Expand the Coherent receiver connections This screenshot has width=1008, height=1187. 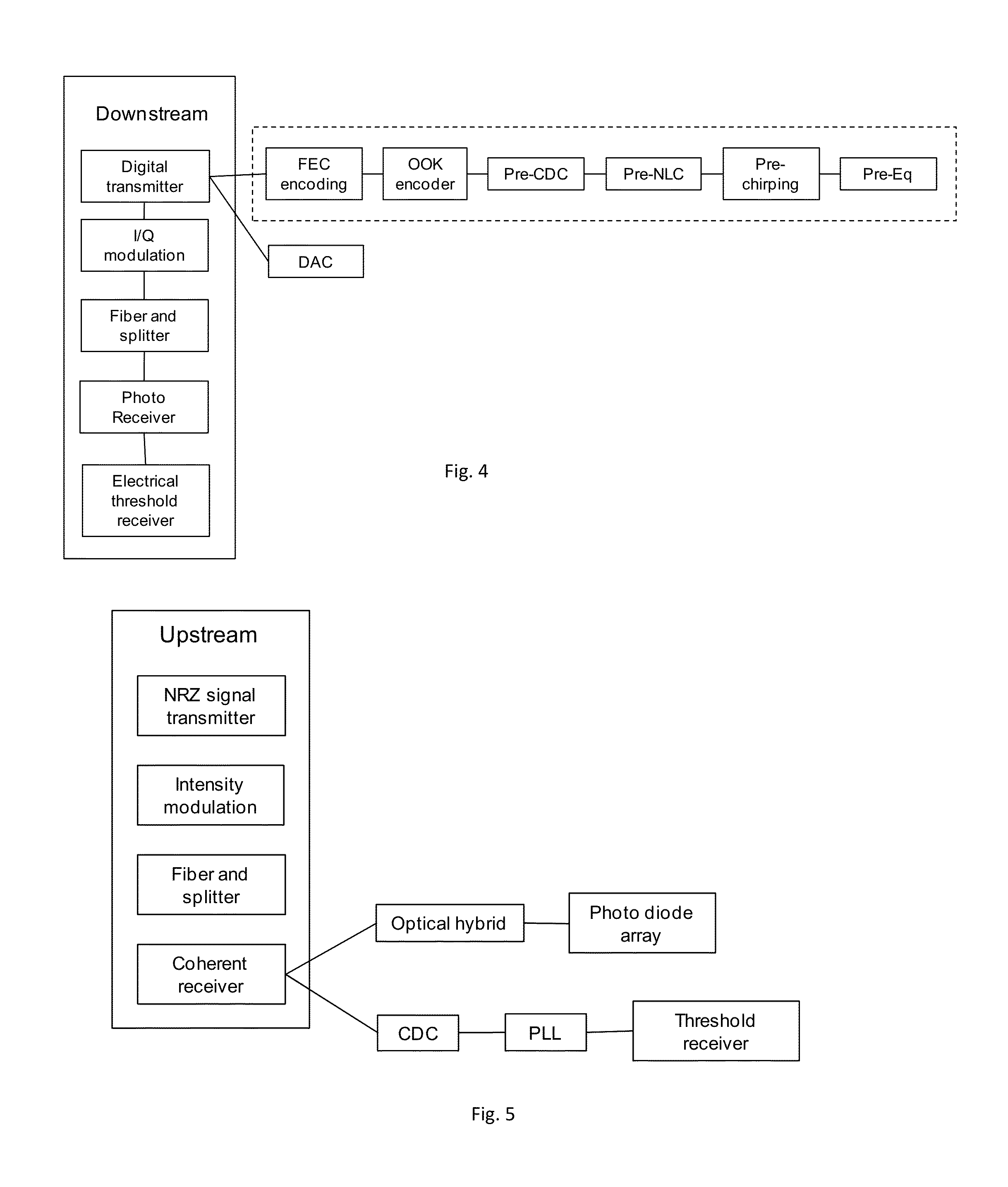pos(280,959)
